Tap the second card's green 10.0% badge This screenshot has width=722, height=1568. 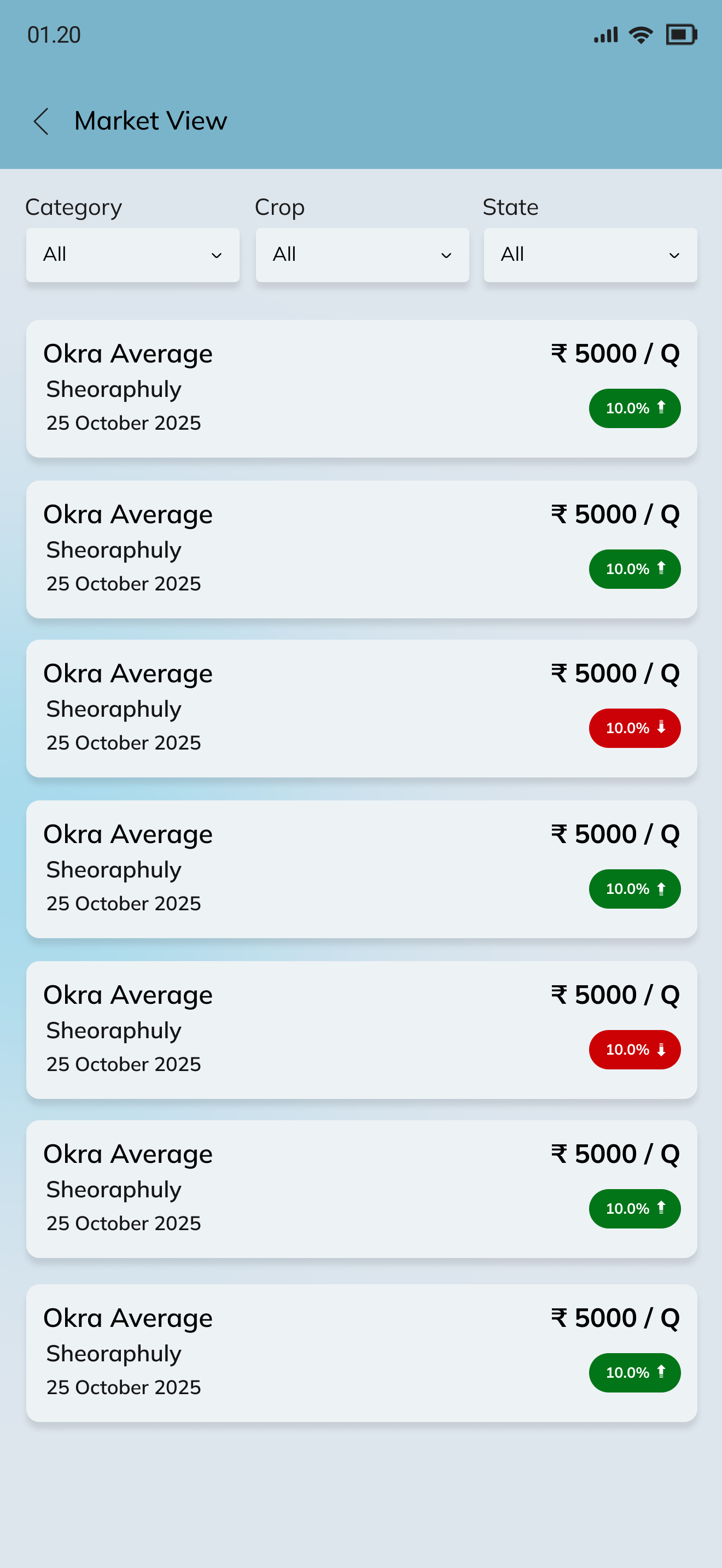click(634, 569)
